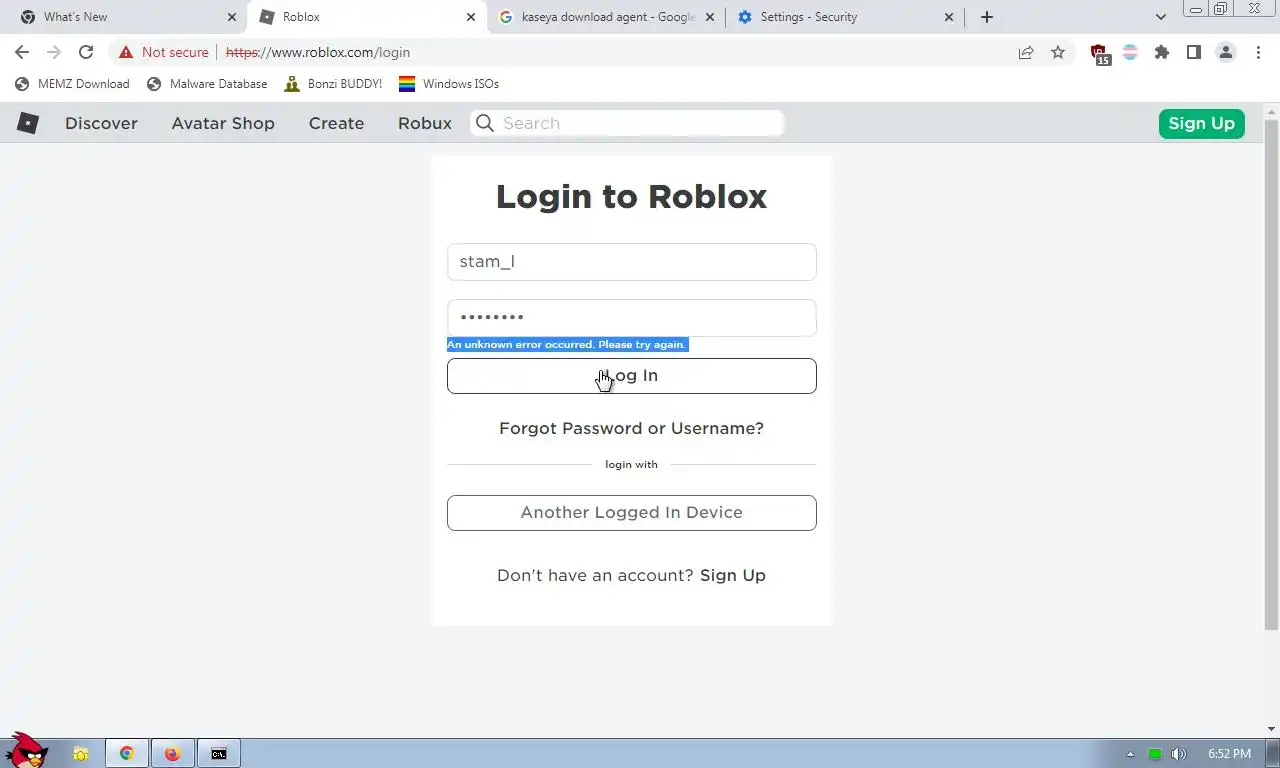Close the Roblox tab
The height and width of the screenshot is (768, 1280).
coord(471,17)
